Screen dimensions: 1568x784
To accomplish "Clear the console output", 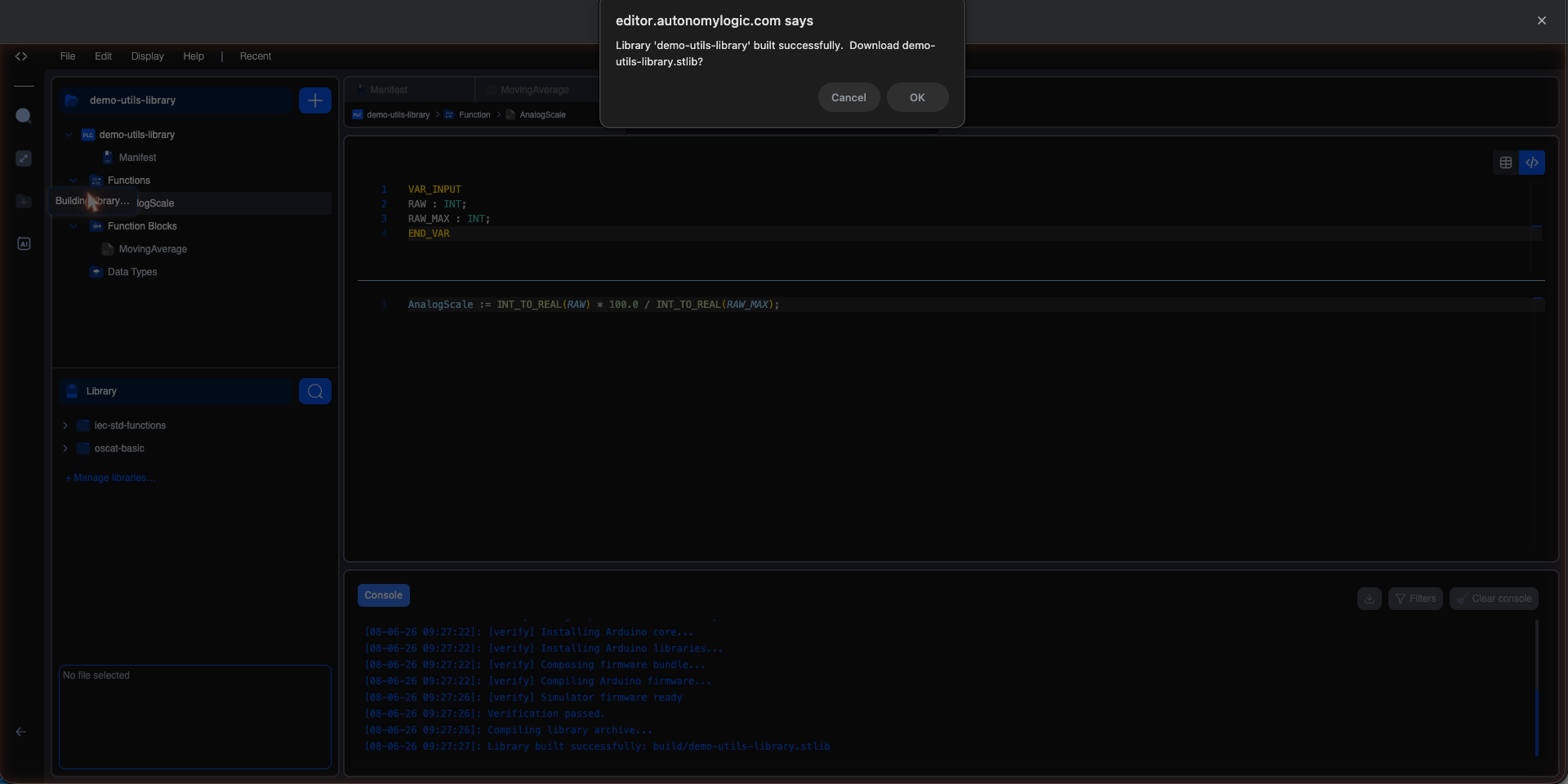I will [1494, 599].
